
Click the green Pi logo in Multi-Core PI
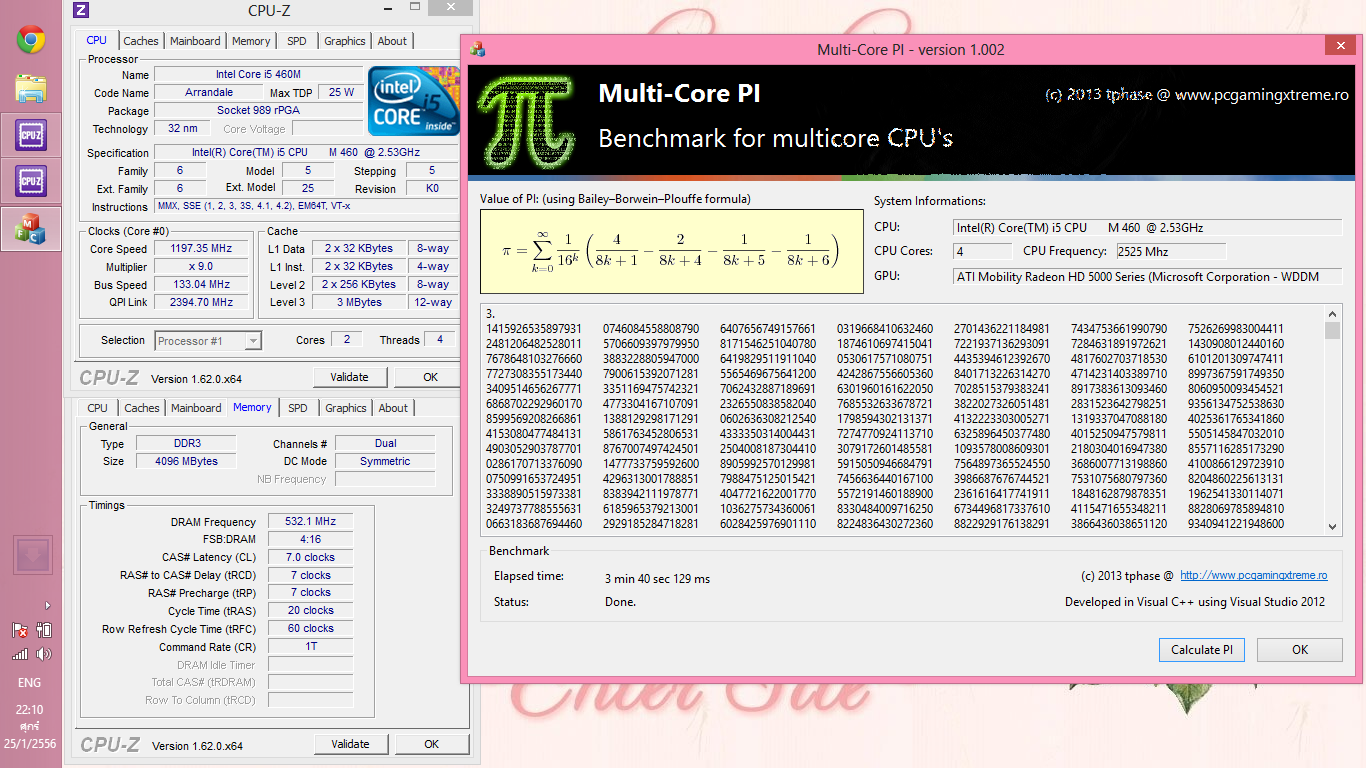tap(525, 122)
